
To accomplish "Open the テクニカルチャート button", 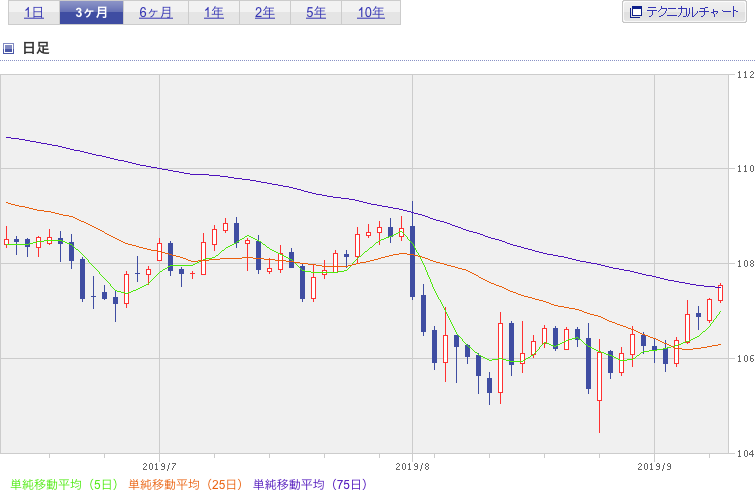I will point(684,12).
